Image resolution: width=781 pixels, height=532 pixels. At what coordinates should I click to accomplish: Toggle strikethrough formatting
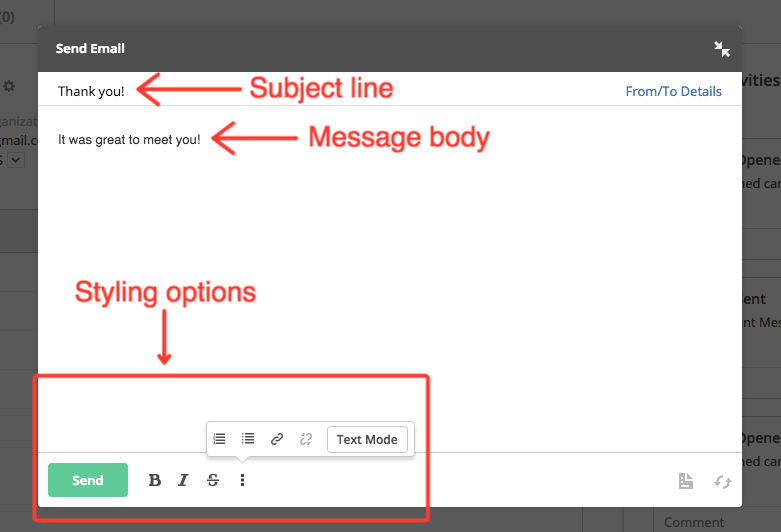pos(212,480)
